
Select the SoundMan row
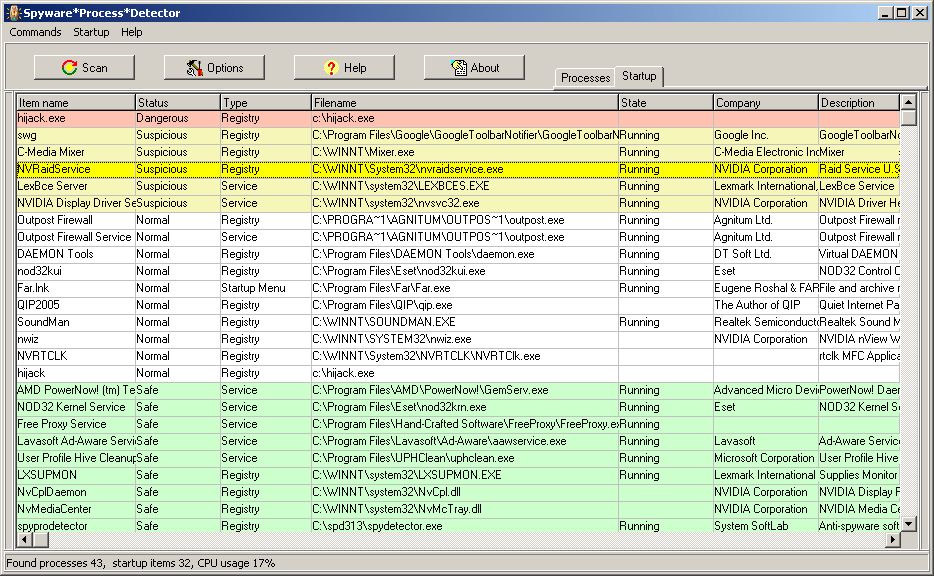pos(457,322)
